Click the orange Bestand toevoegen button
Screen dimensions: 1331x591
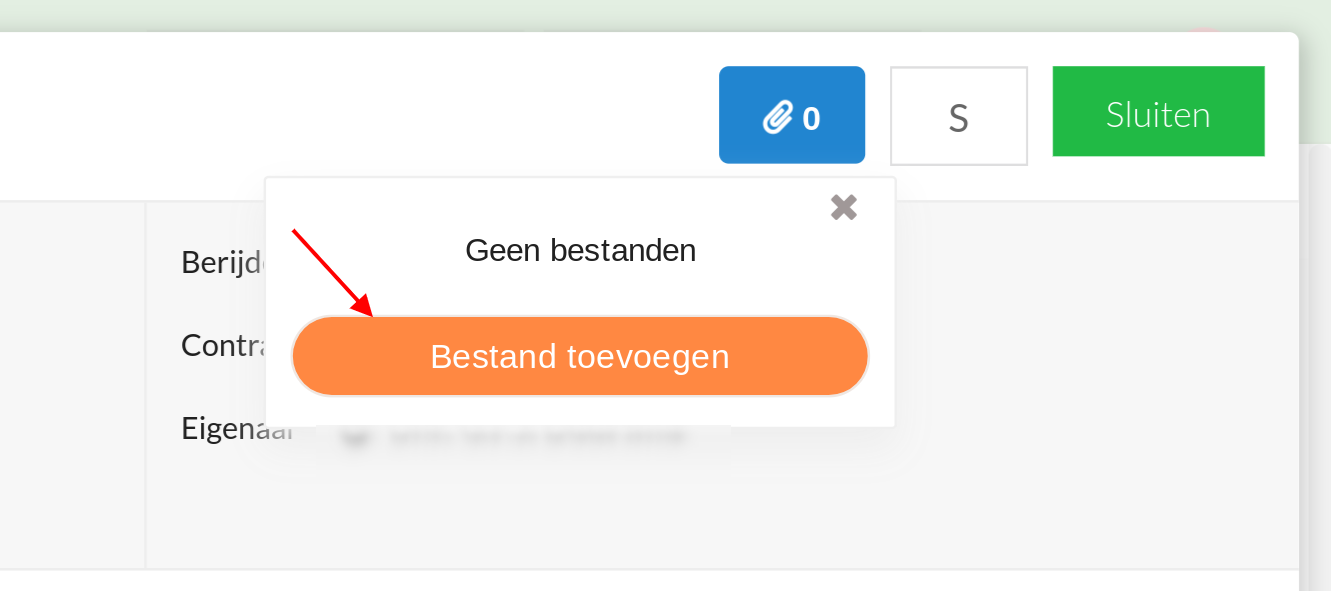(580, 356)
